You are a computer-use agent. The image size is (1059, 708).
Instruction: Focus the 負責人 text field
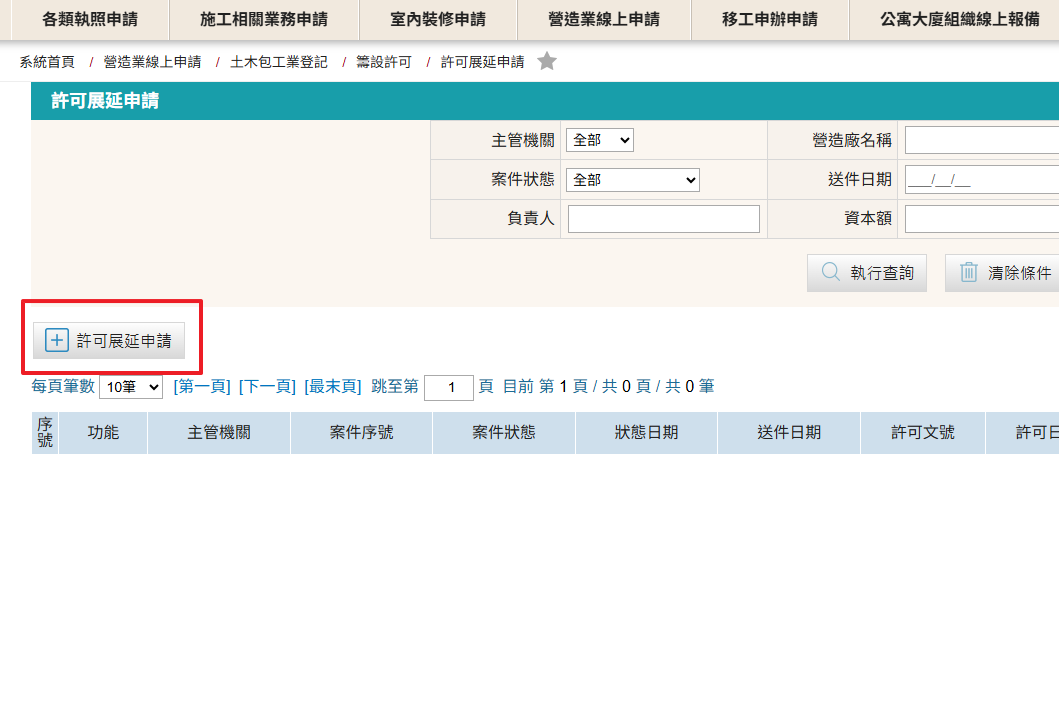point(664,219)
